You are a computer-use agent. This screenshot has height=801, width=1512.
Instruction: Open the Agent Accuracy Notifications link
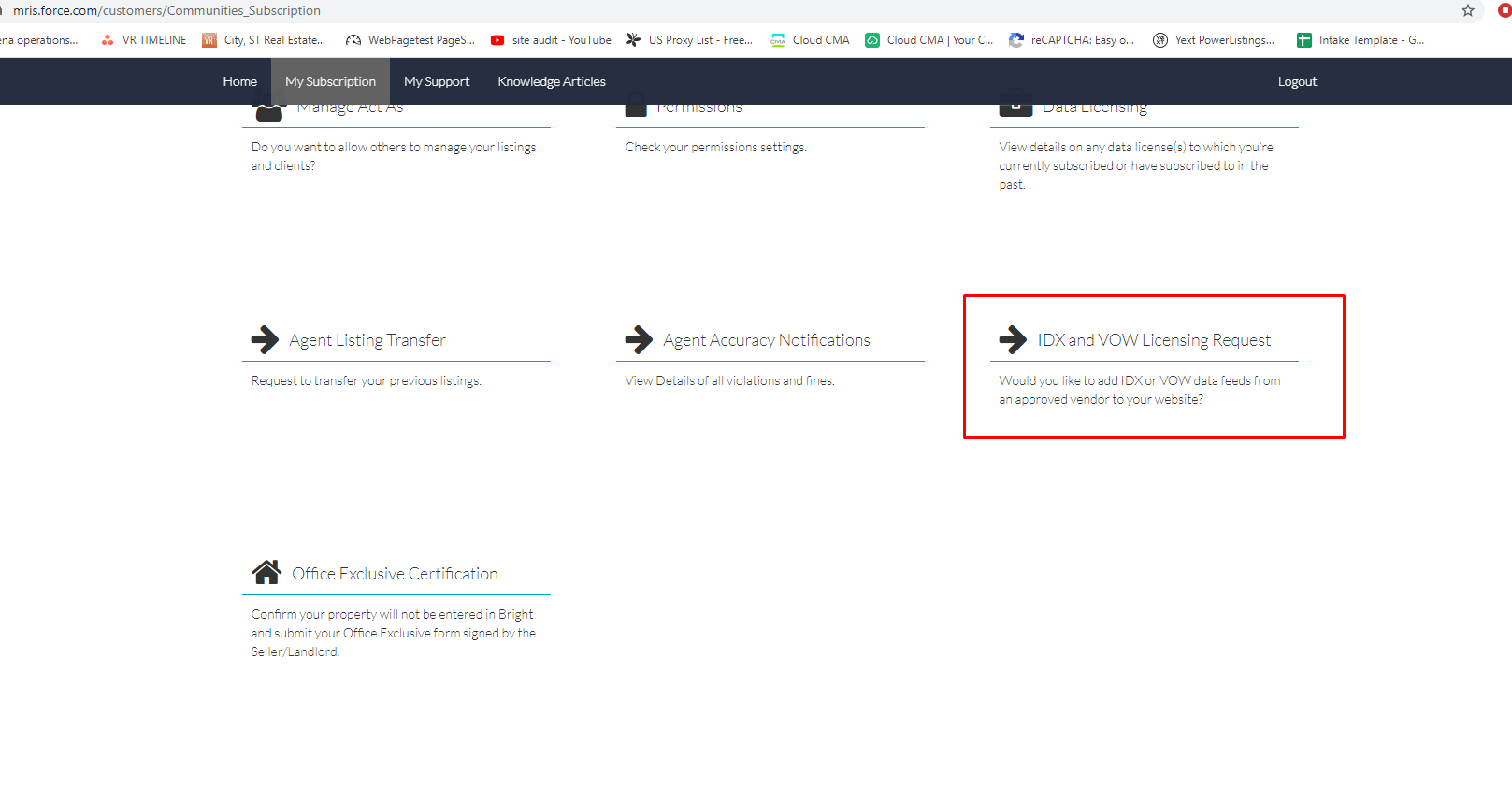tap(767, 340)
